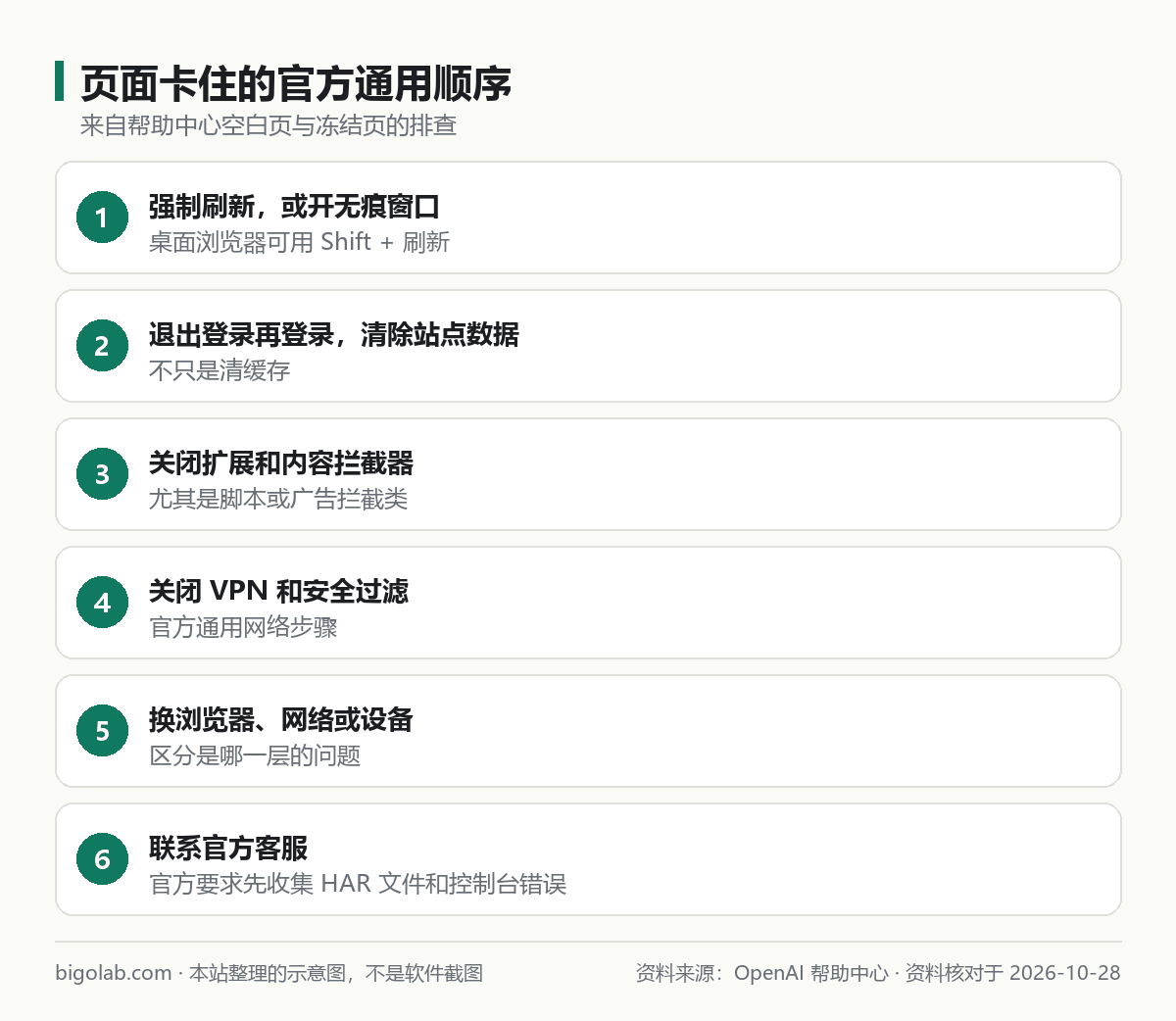Screen dimensions: 1176x1021
Task: Click the green step 1 circle
Action: tap(102, 218)
